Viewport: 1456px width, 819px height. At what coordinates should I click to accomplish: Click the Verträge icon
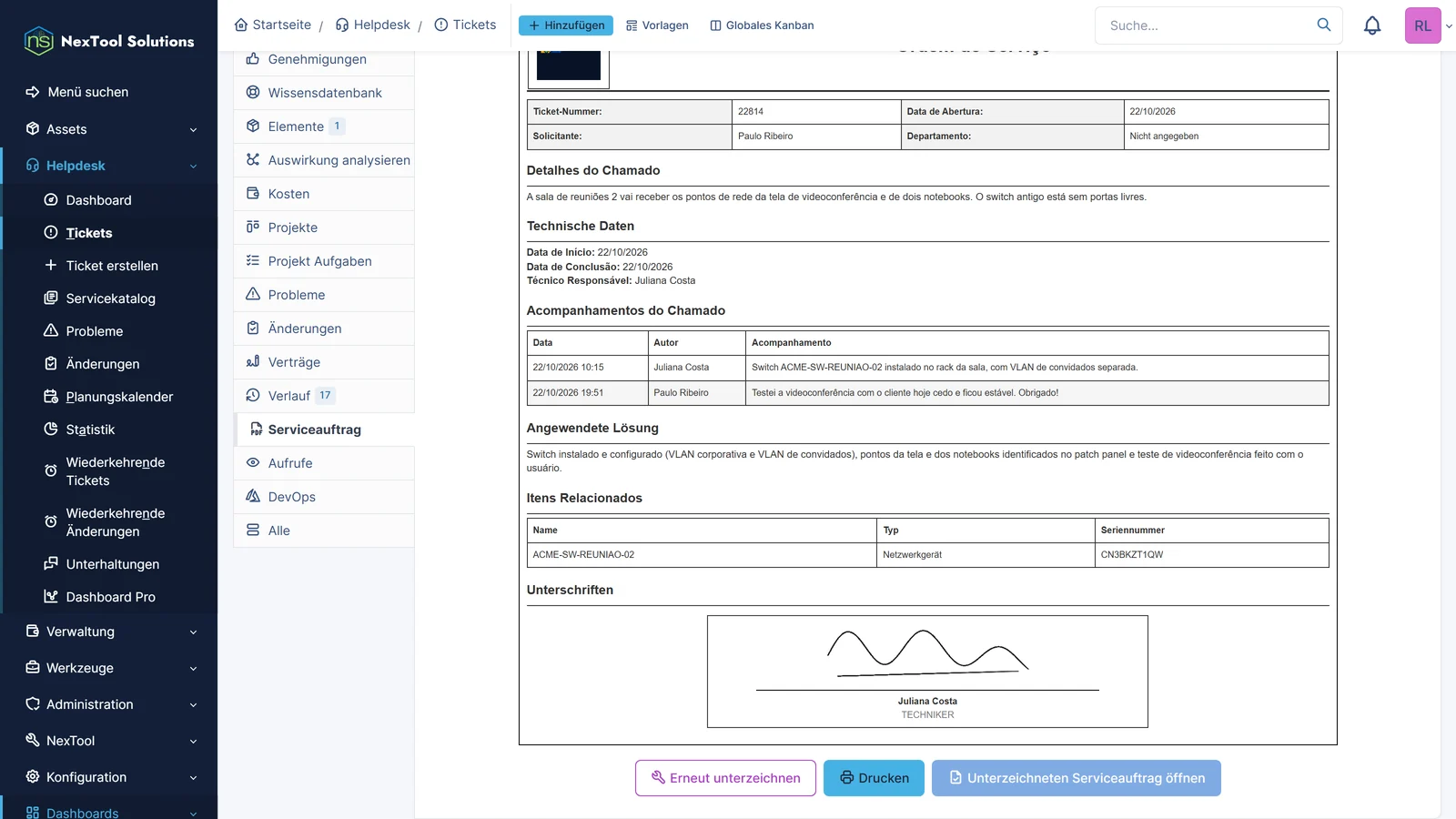click(x=253, y=362)
